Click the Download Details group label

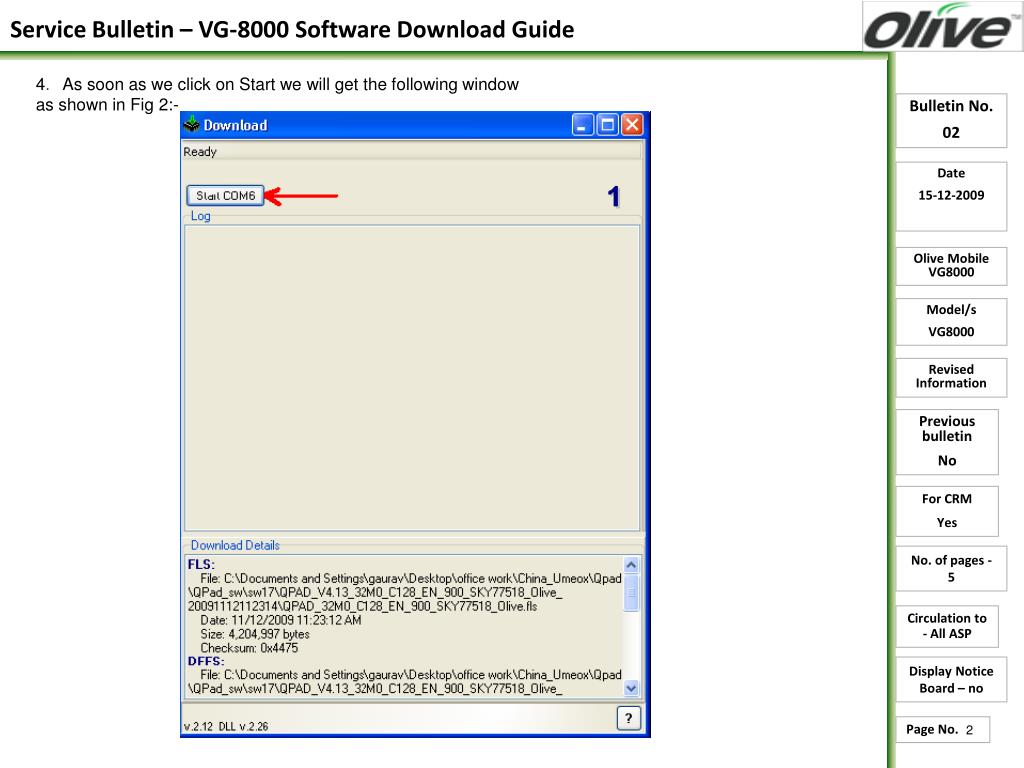(x=235, y=545)
